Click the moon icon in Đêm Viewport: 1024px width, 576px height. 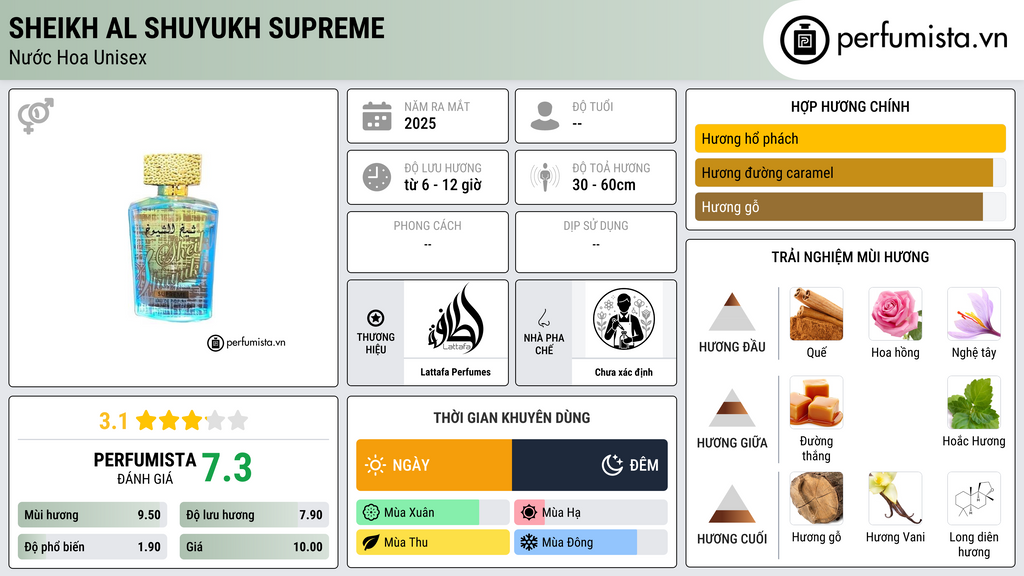[x=612, y=465]
